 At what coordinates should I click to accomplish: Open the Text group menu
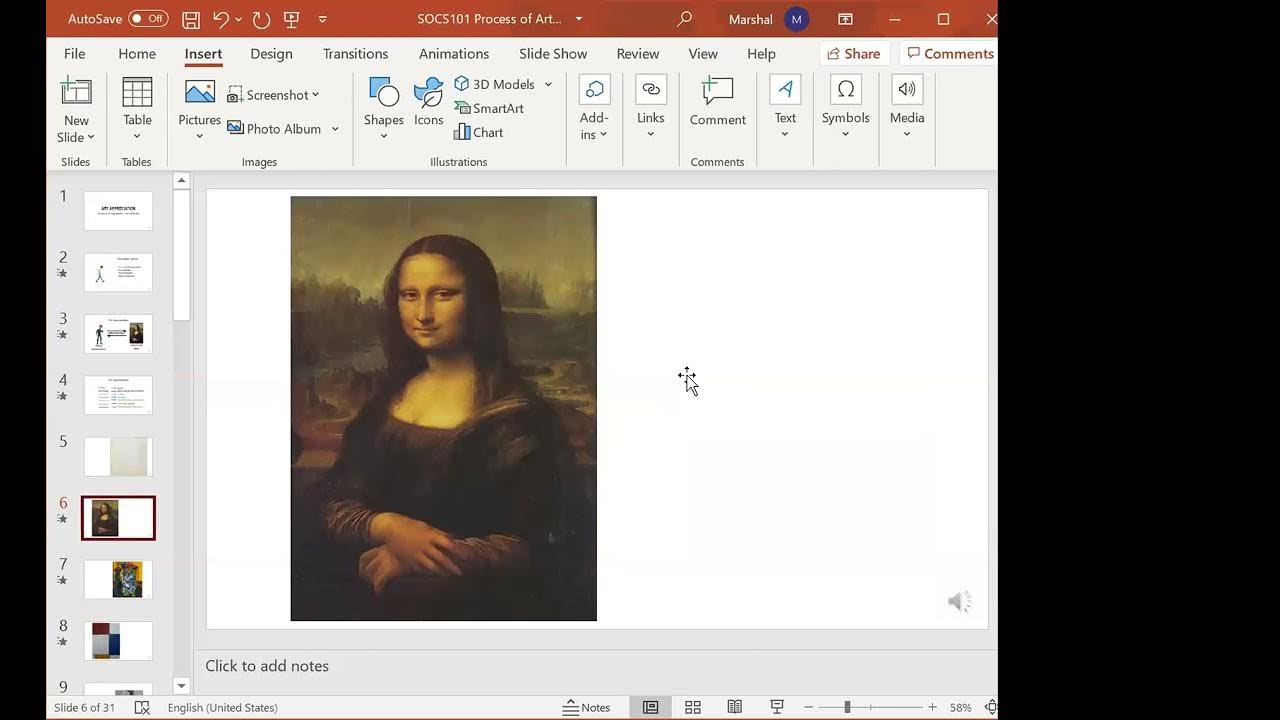tap(785, 108)
